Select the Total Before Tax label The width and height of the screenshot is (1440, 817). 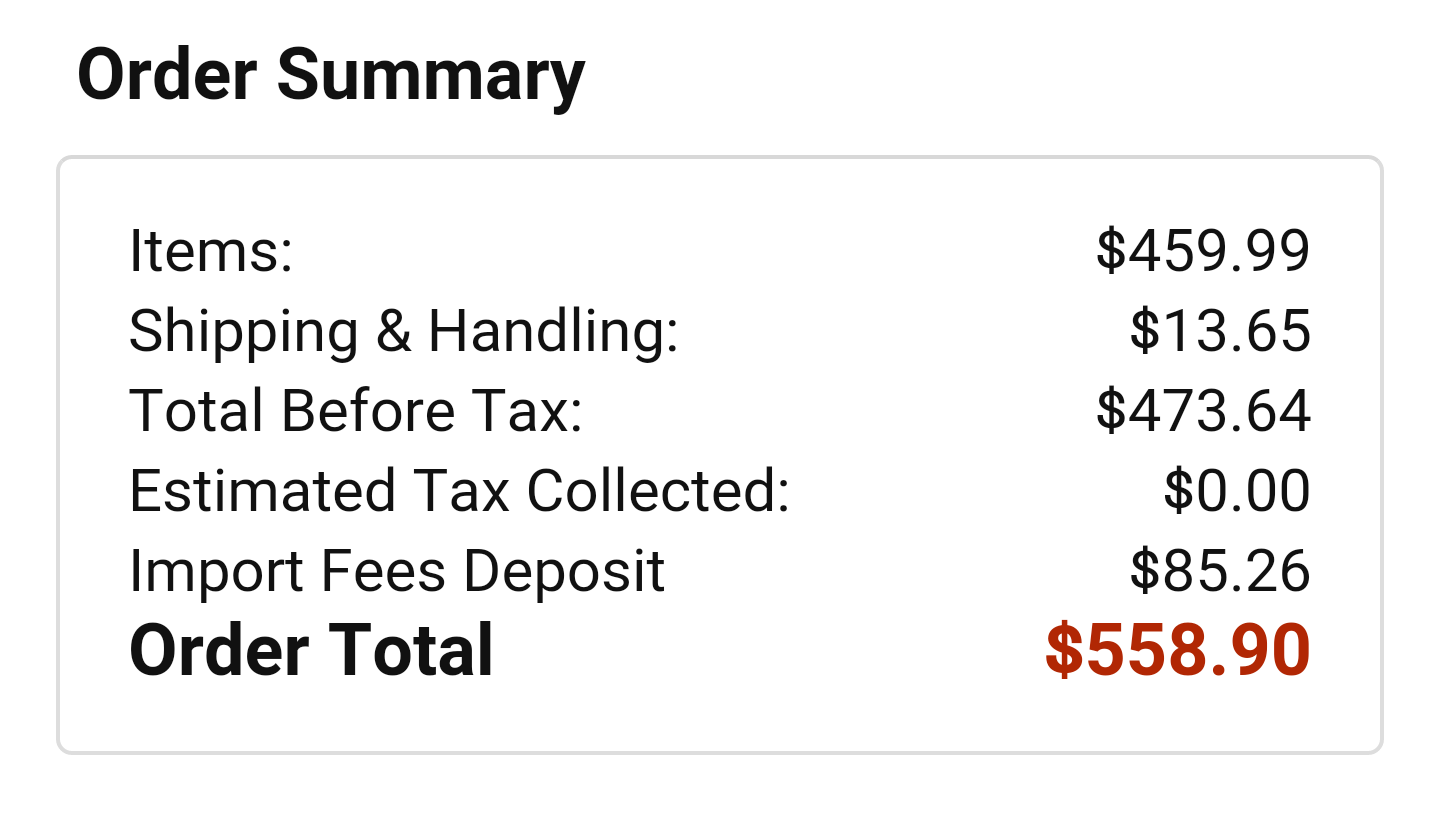coord(356,410)
